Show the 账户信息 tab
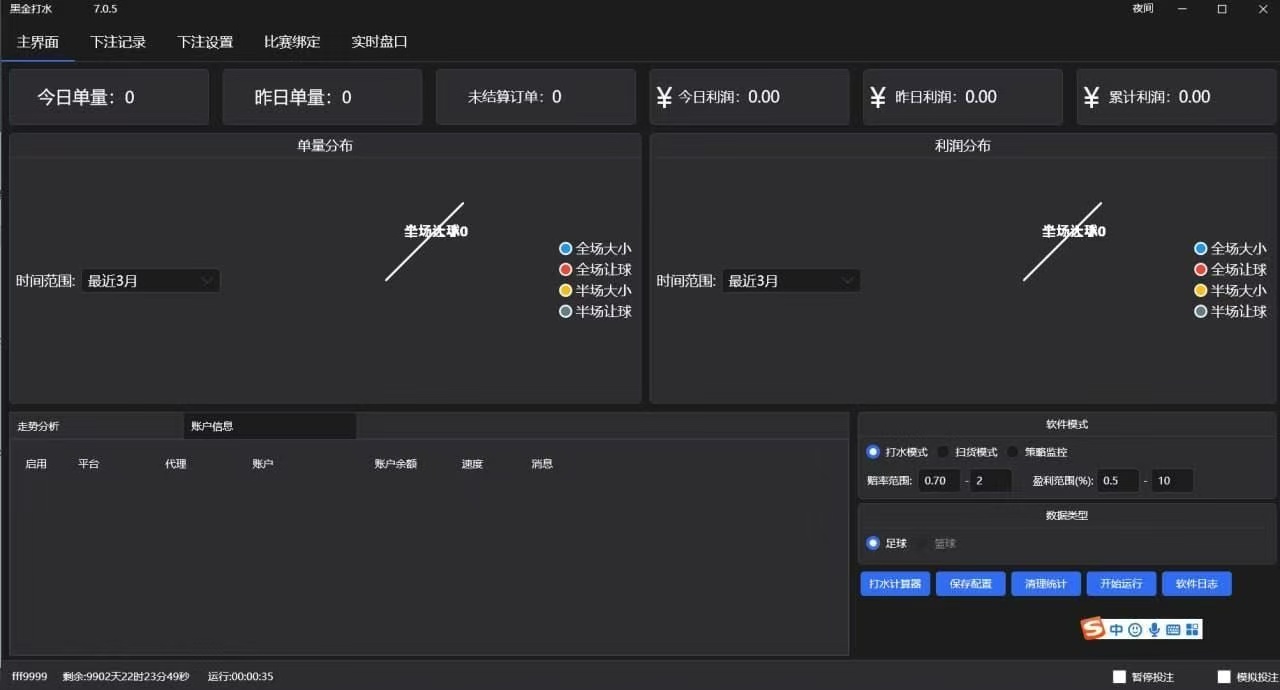Screen dimensions: 1280x690 coord(270,426)
